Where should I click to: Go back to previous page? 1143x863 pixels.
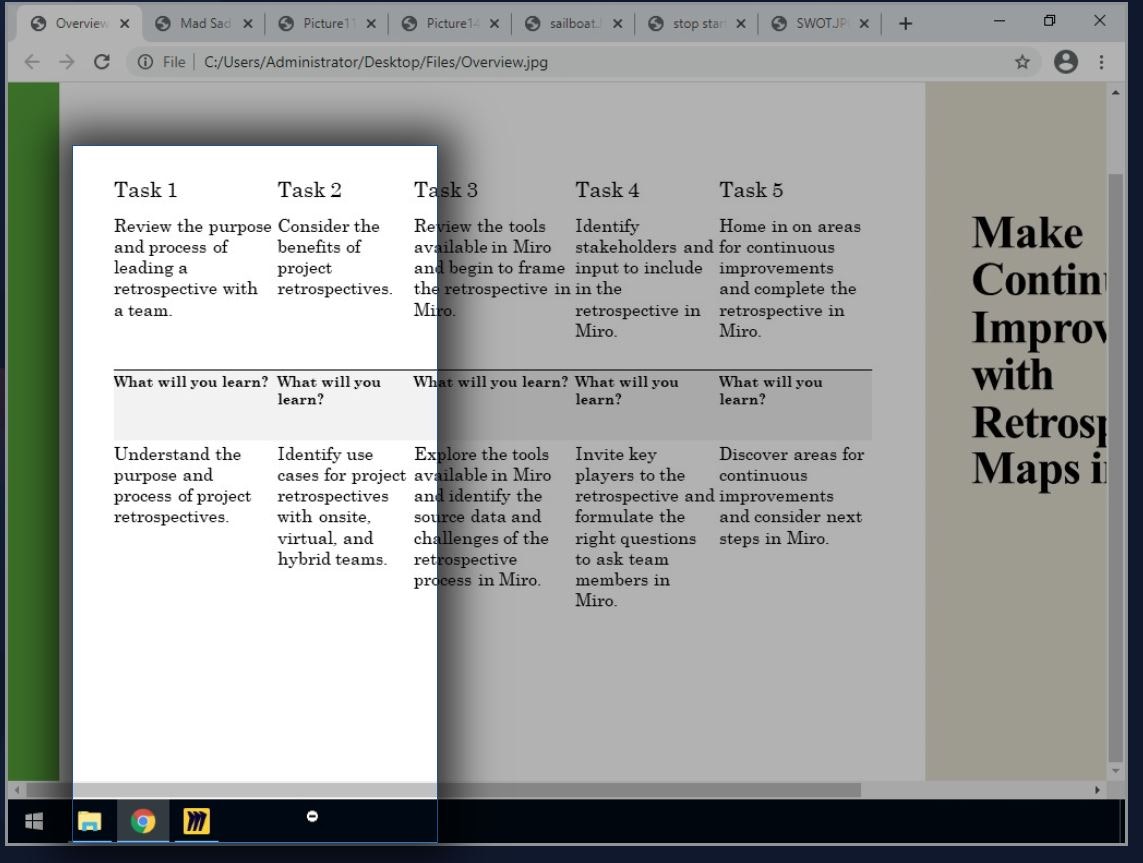(x=32, y=62)
